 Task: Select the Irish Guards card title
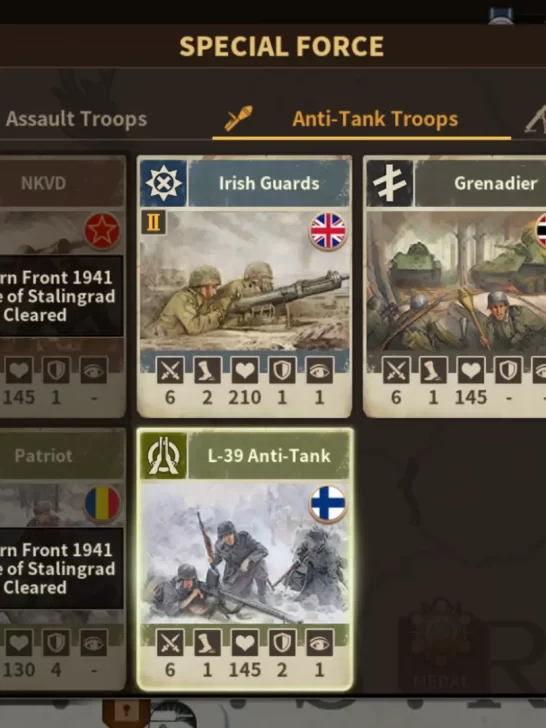coord(269,183)
